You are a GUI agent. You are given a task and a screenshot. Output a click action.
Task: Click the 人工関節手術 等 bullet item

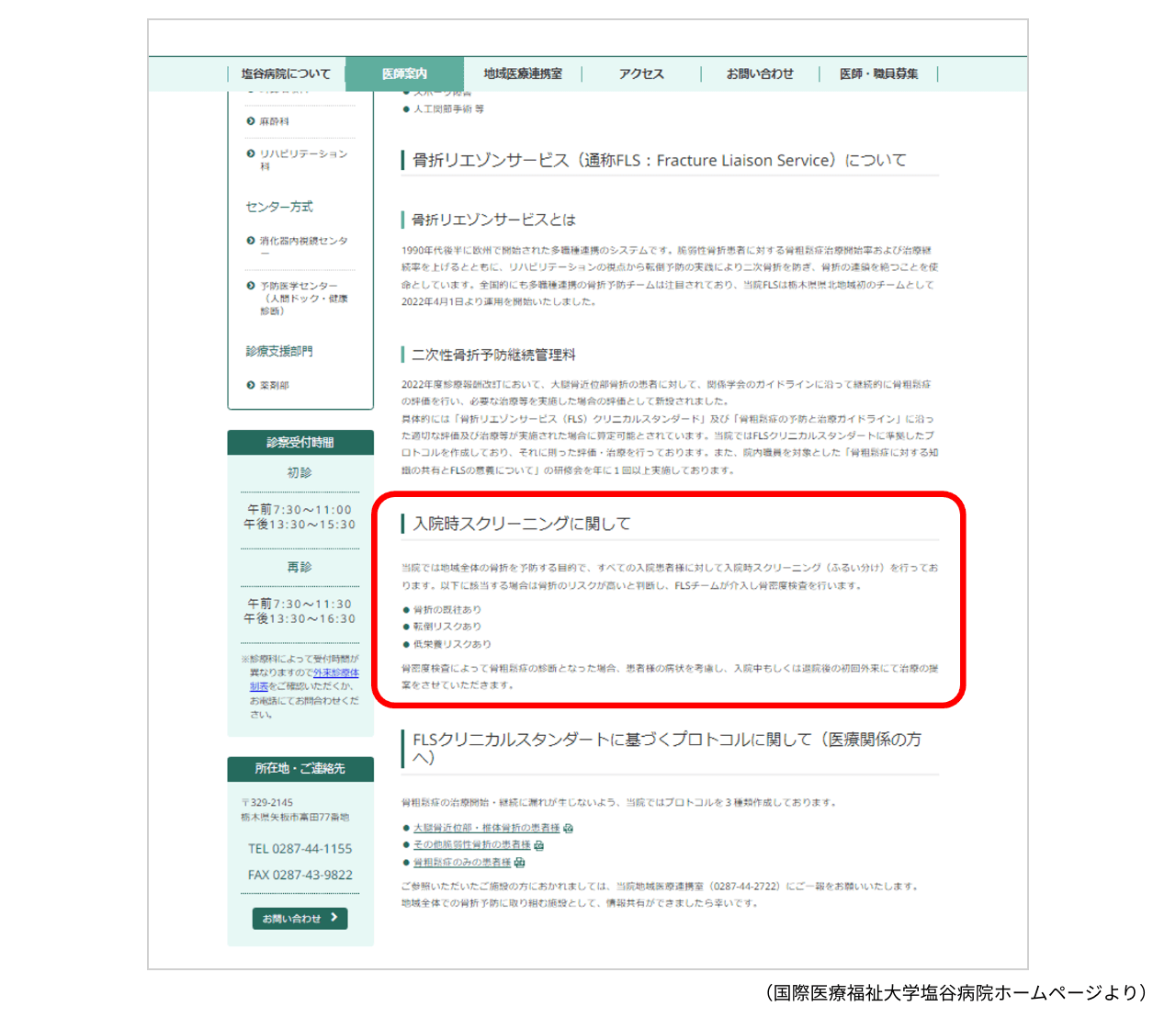click(x=448, y=108)
